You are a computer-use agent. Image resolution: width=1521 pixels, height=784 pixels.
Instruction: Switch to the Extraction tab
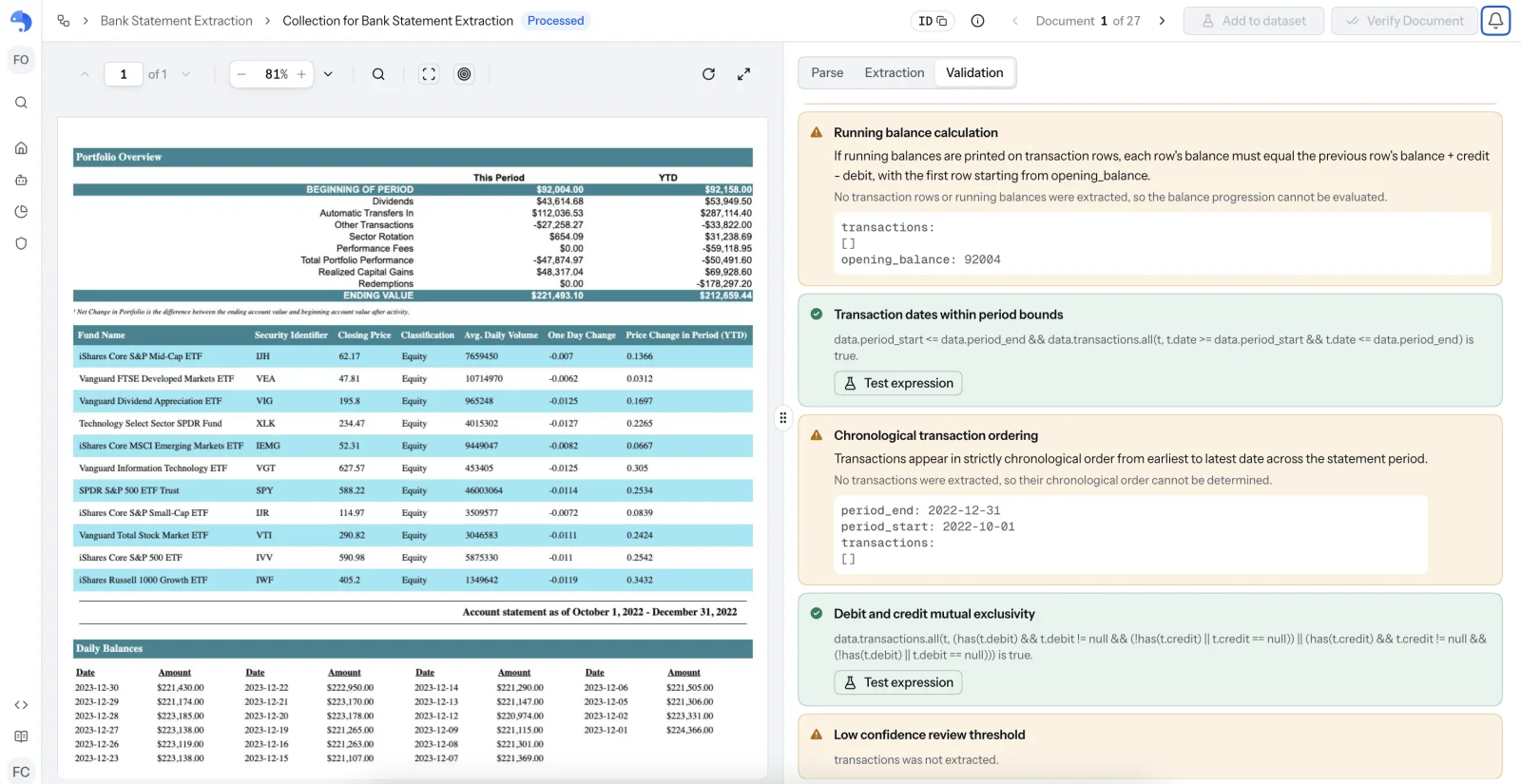click(894, 73)
